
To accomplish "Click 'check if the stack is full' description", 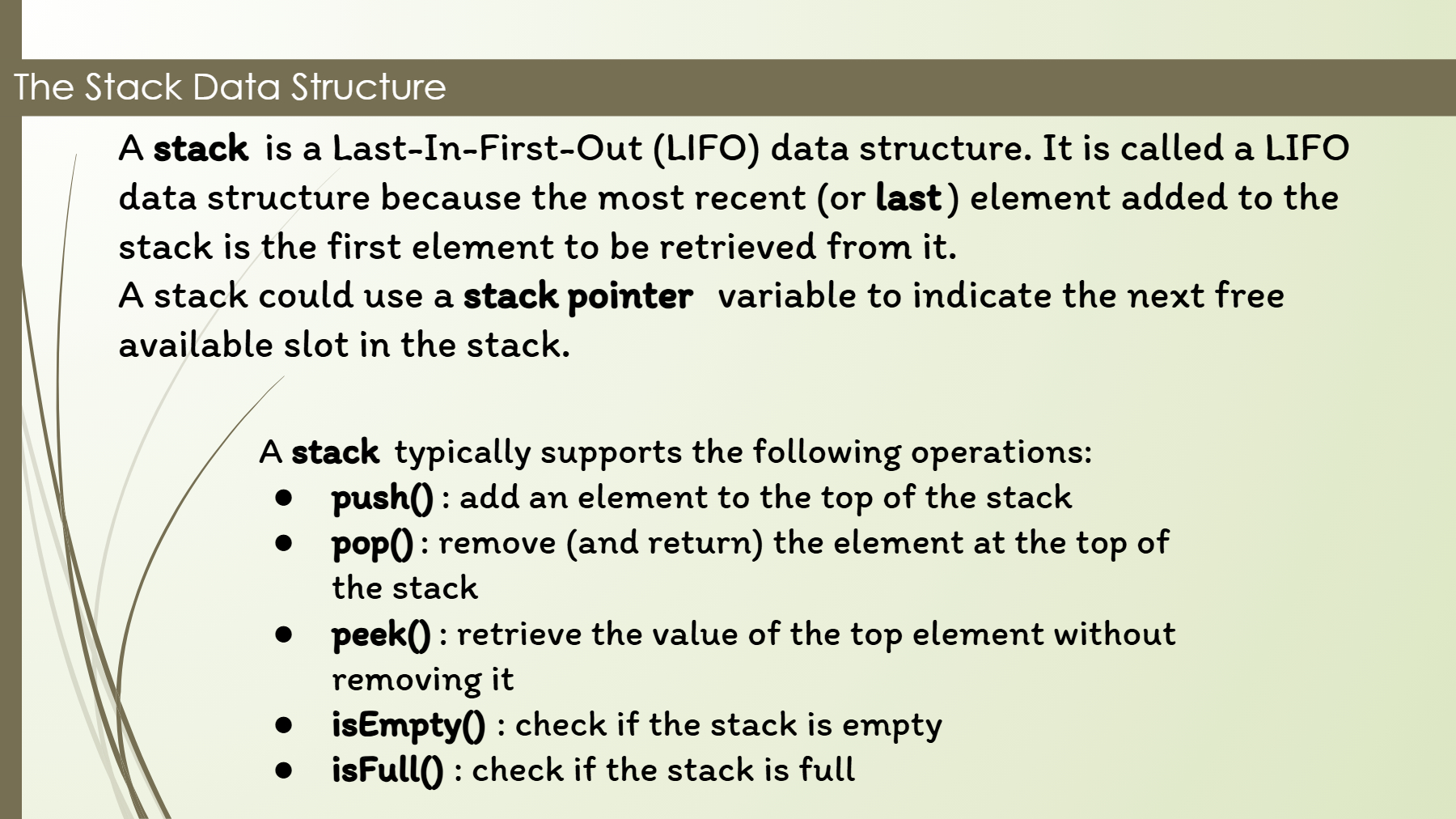I will tap(663, 770).
